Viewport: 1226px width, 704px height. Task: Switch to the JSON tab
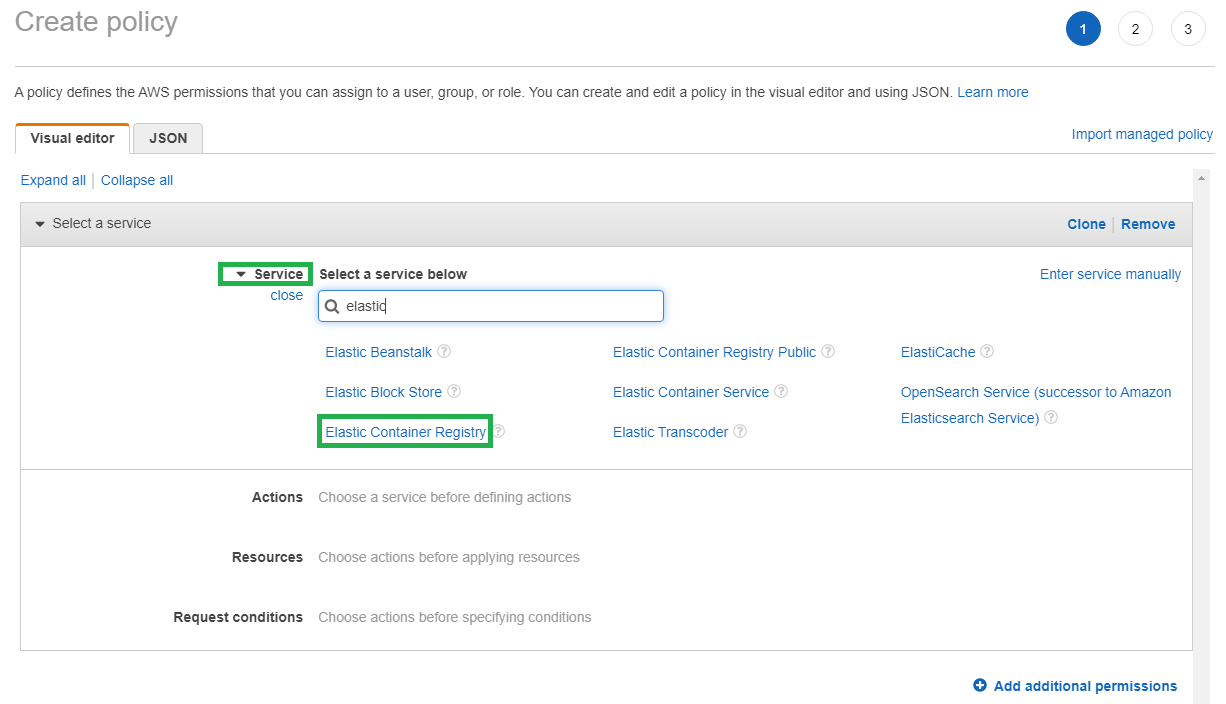click(x=168, y=138)
